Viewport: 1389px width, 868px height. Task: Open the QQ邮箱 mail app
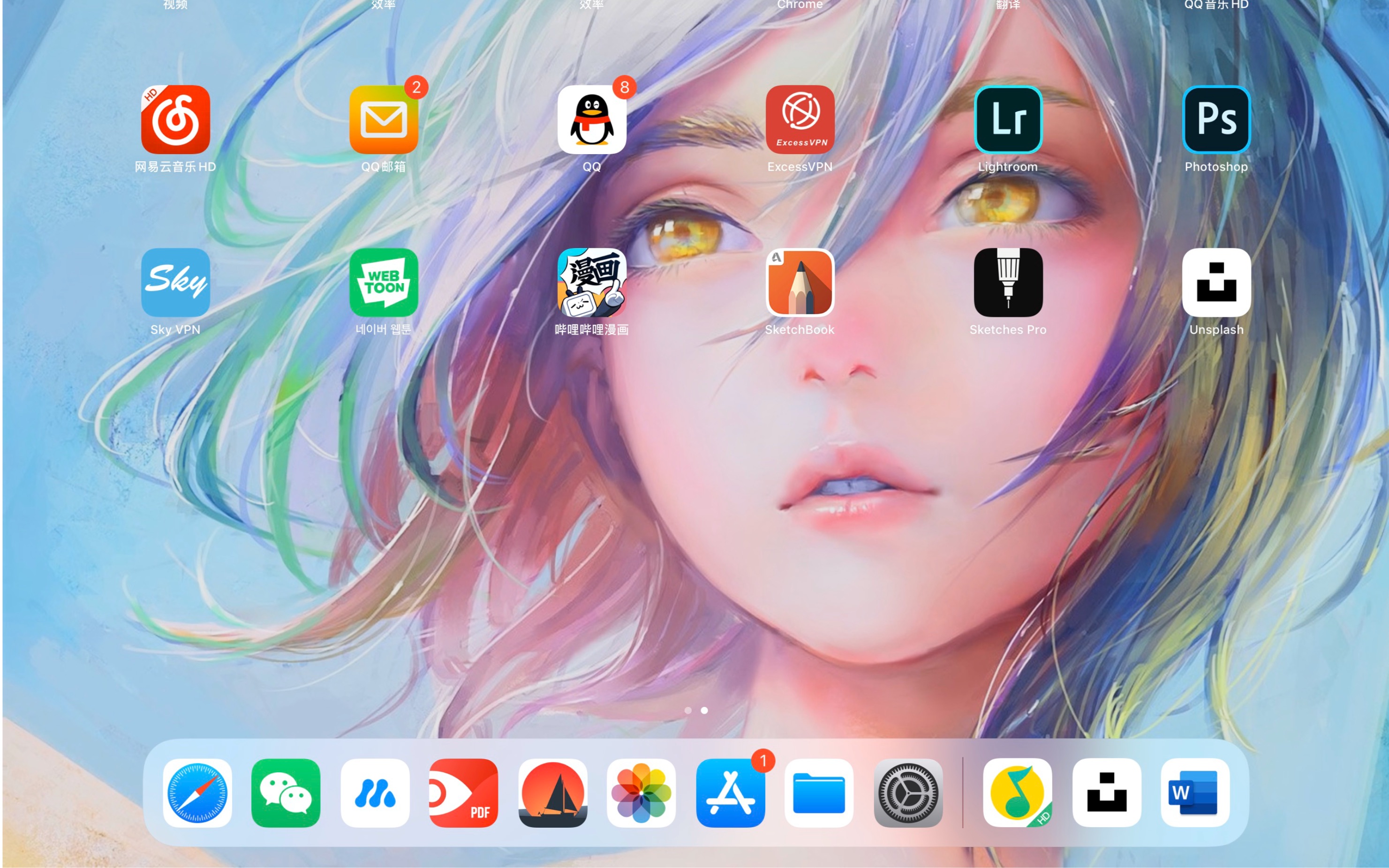384,120
